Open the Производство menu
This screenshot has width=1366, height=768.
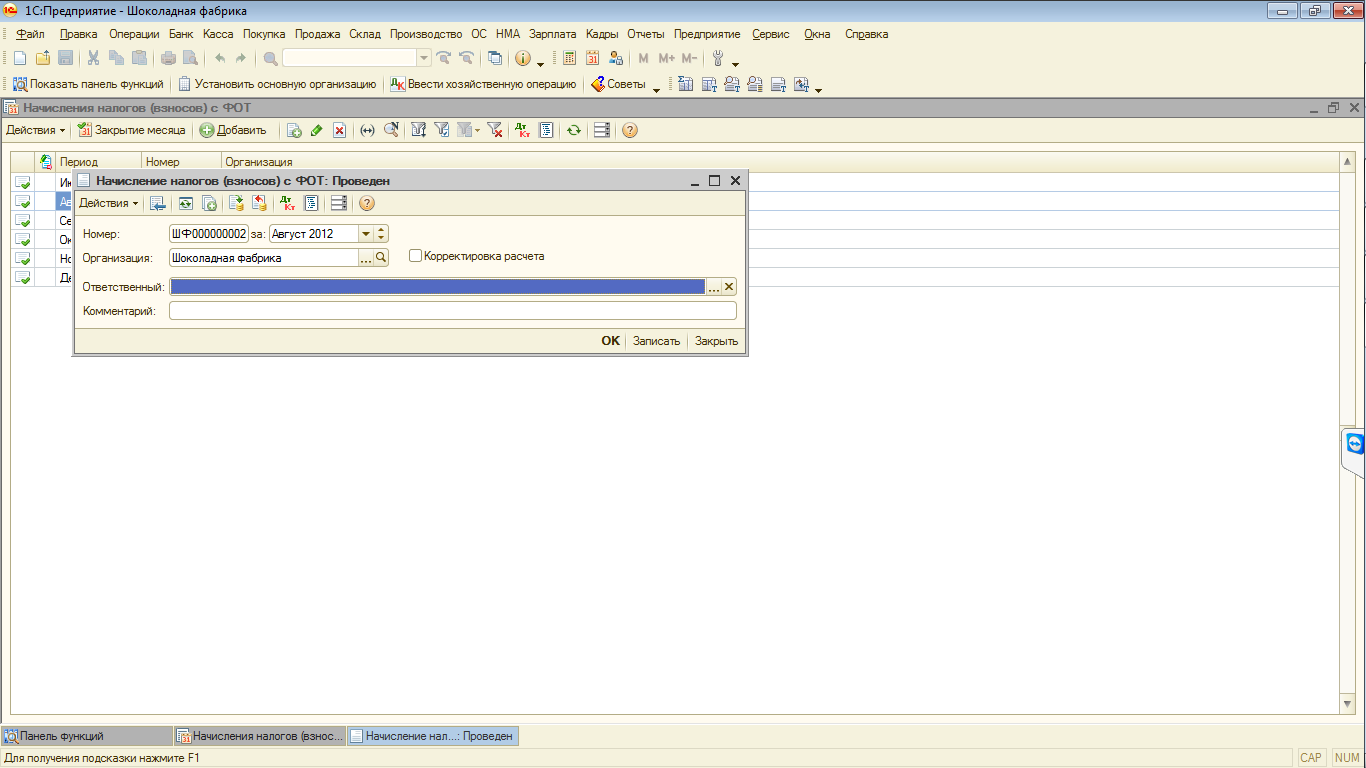point(426,34)
